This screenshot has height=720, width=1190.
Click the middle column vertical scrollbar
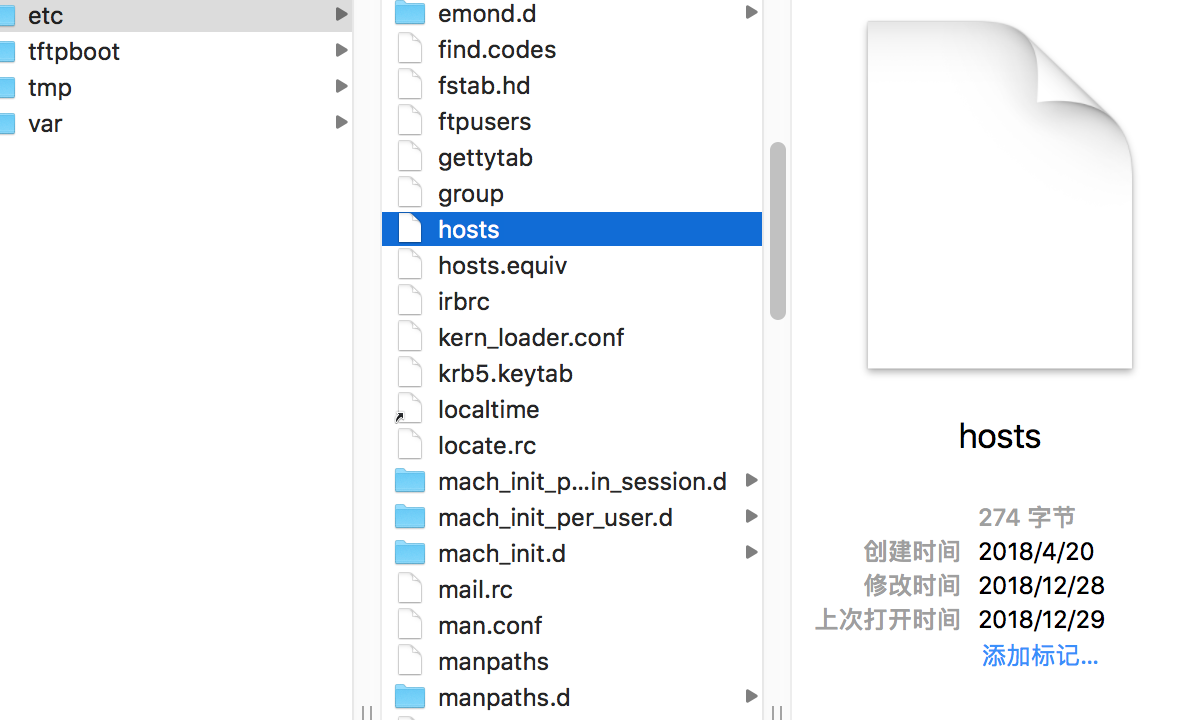[777, 231]
